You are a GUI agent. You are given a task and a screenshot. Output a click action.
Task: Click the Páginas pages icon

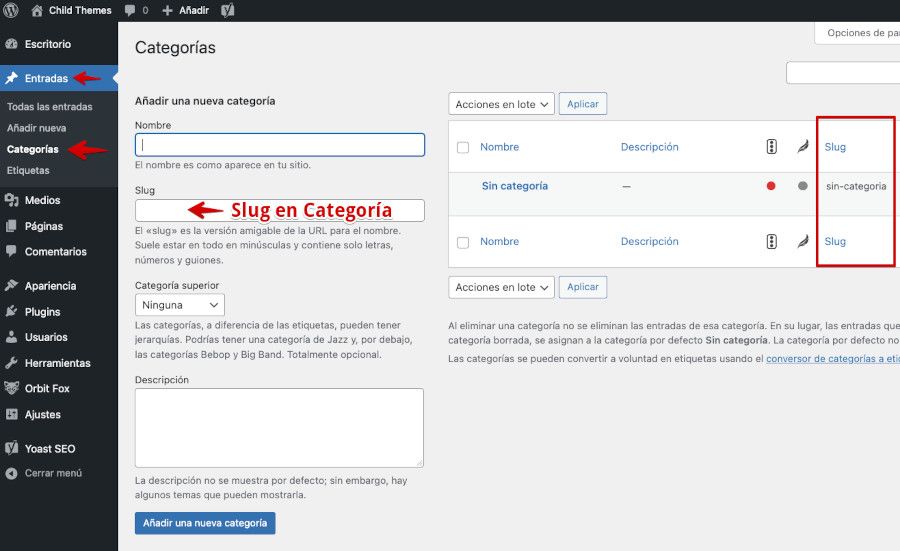click(11, 226)
